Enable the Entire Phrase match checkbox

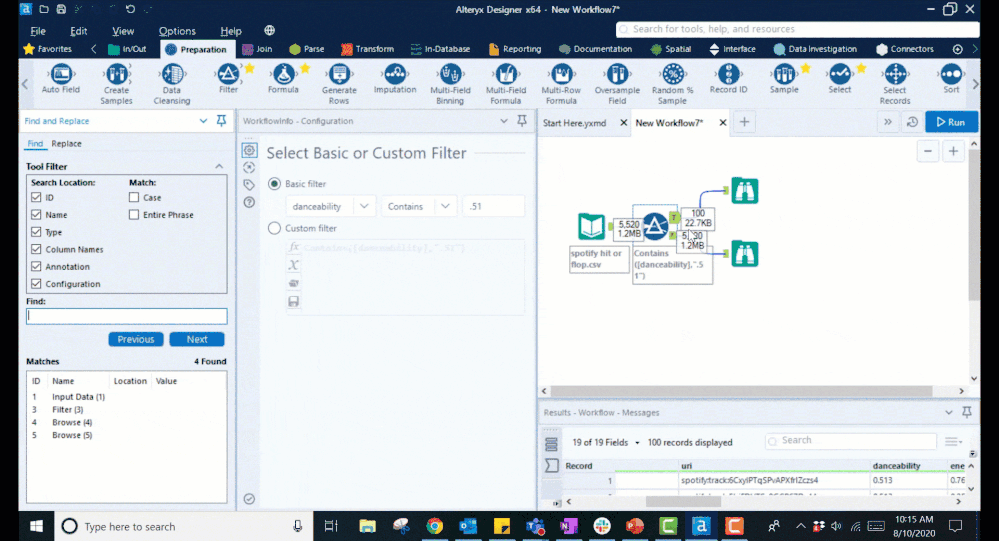click(x=134, y=215)
